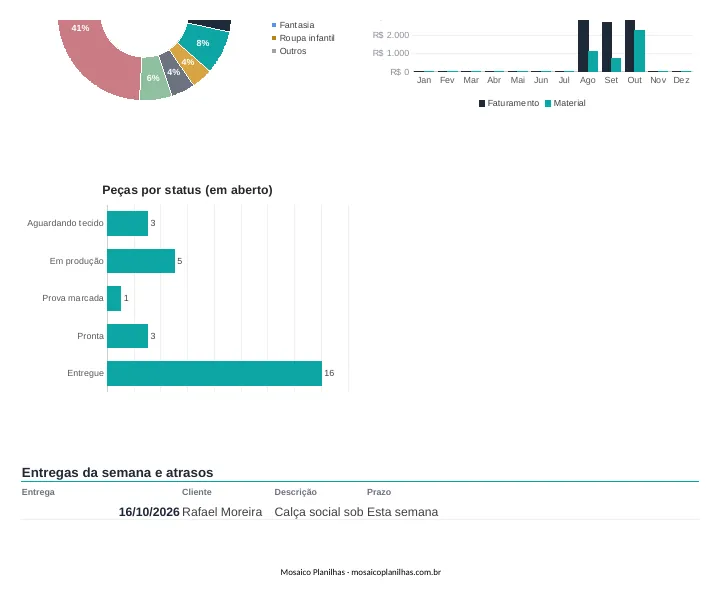
Task: Click the 8% teal donut segment
Action: [x=204, y=45]
